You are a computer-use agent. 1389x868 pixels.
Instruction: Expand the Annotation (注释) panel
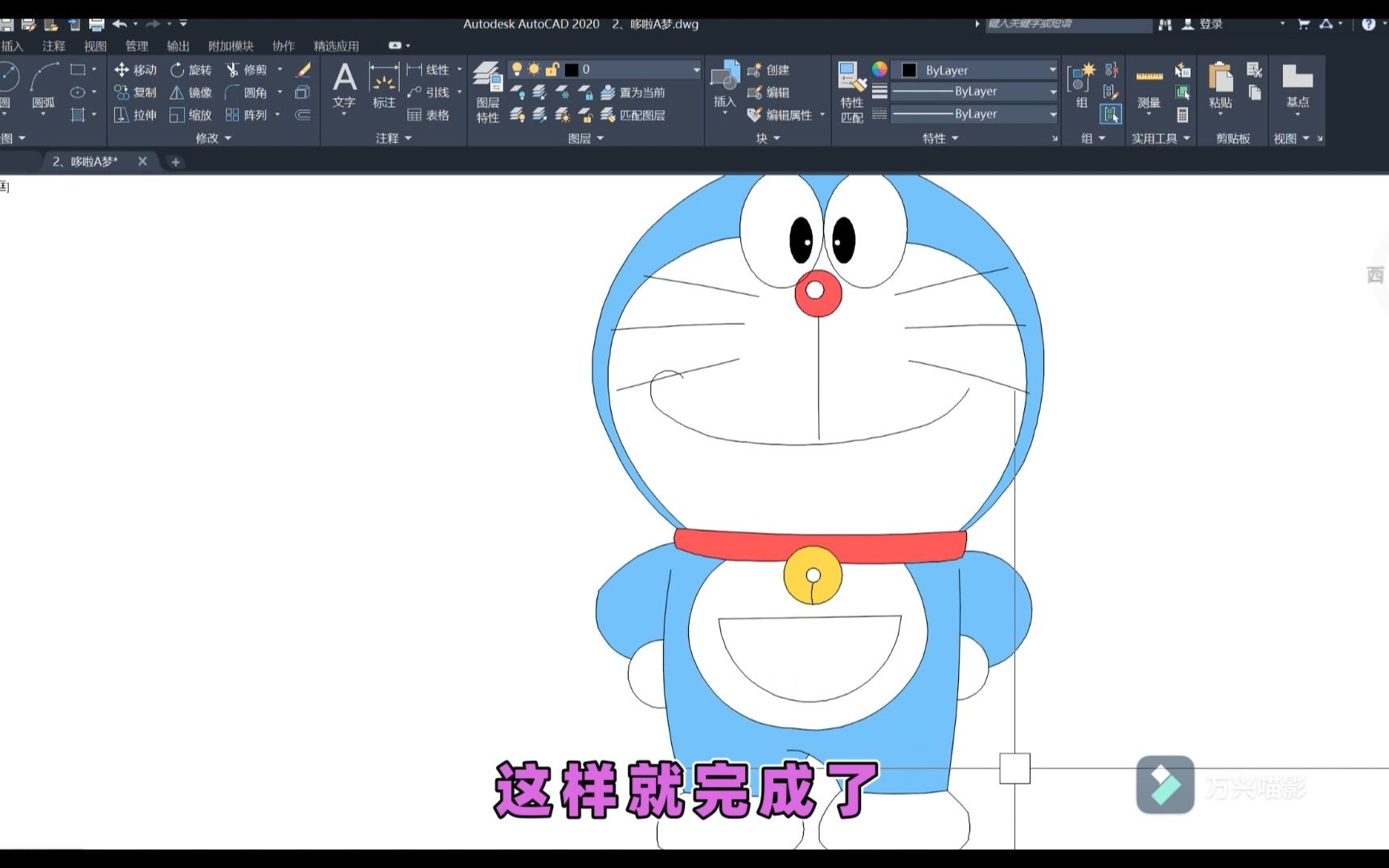click(x=393, y=138)
